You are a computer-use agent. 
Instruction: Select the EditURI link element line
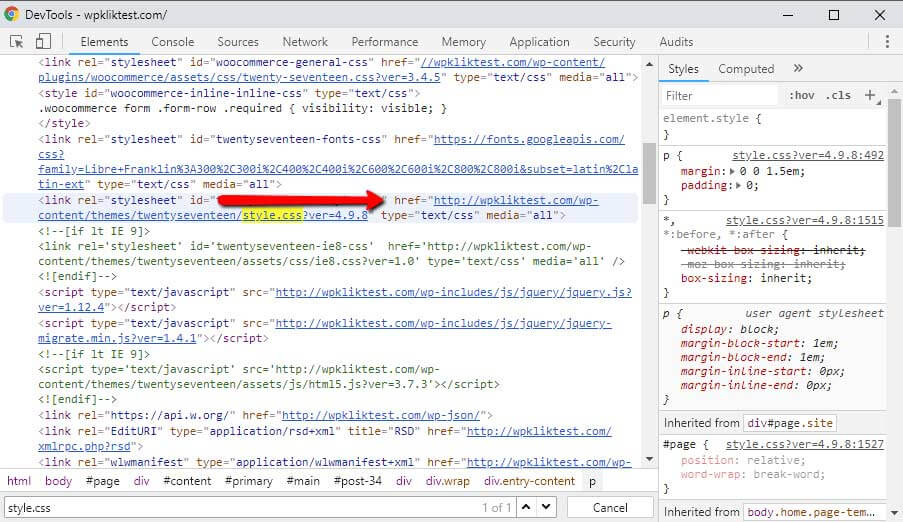[325, 438]
